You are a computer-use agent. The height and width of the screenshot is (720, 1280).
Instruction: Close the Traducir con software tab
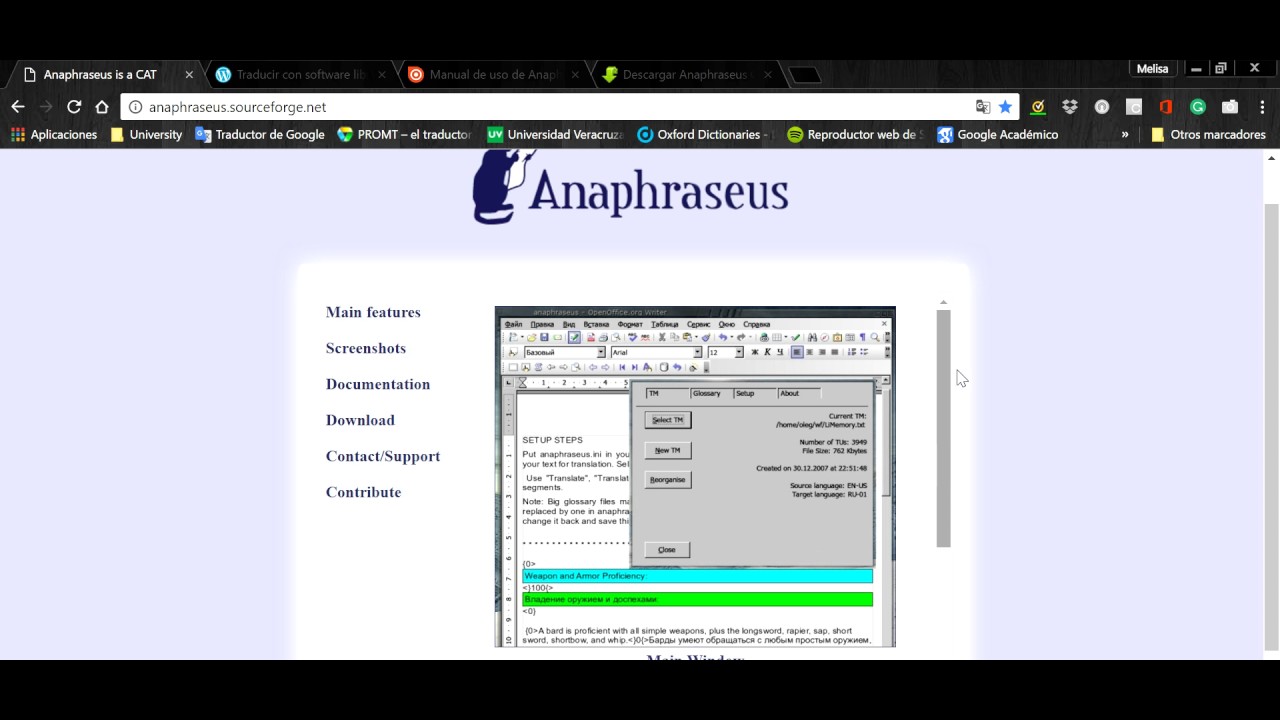tap(381, 75)
